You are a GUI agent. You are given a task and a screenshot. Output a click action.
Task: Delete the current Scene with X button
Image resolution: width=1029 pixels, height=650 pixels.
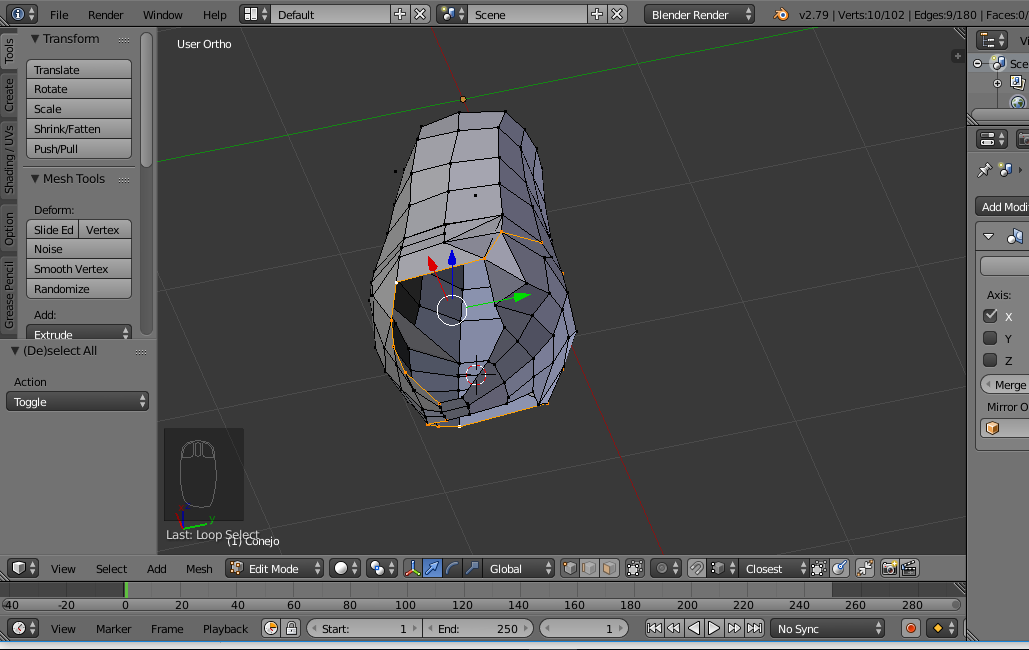click(617, 14)
